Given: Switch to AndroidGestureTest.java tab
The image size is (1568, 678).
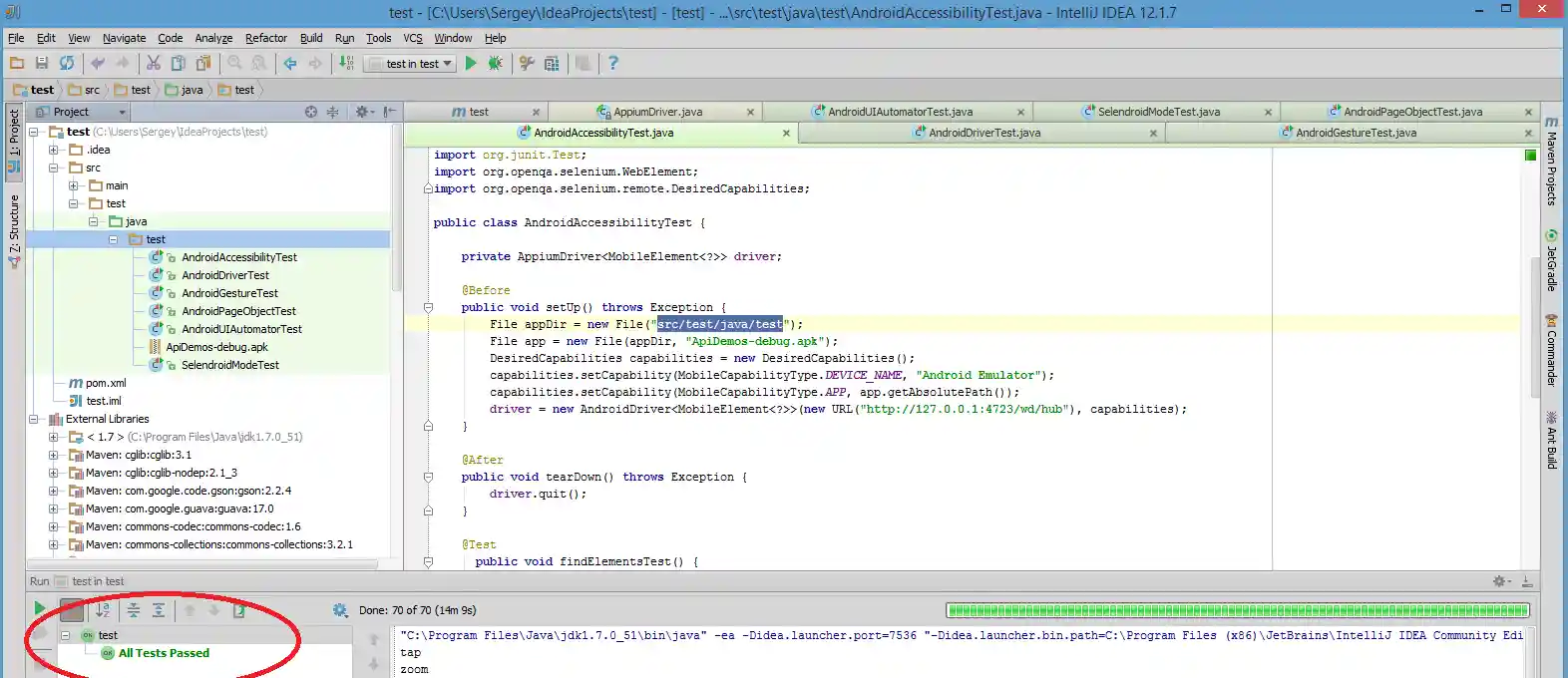Looking at the screenshot, I should [1355, 133].
